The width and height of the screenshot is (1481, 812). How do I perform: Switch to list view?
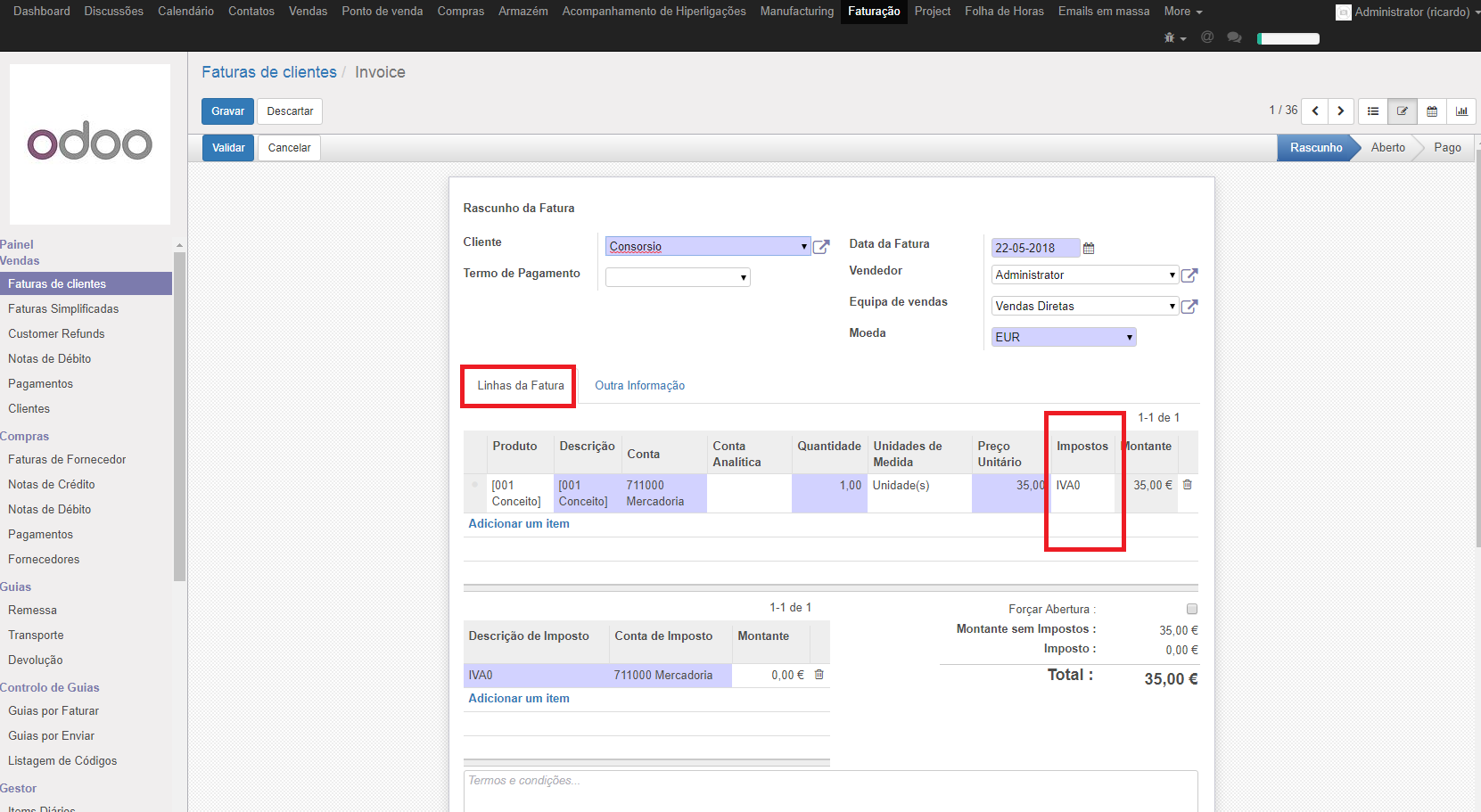pyautogui.click(x=1373, y=111)
